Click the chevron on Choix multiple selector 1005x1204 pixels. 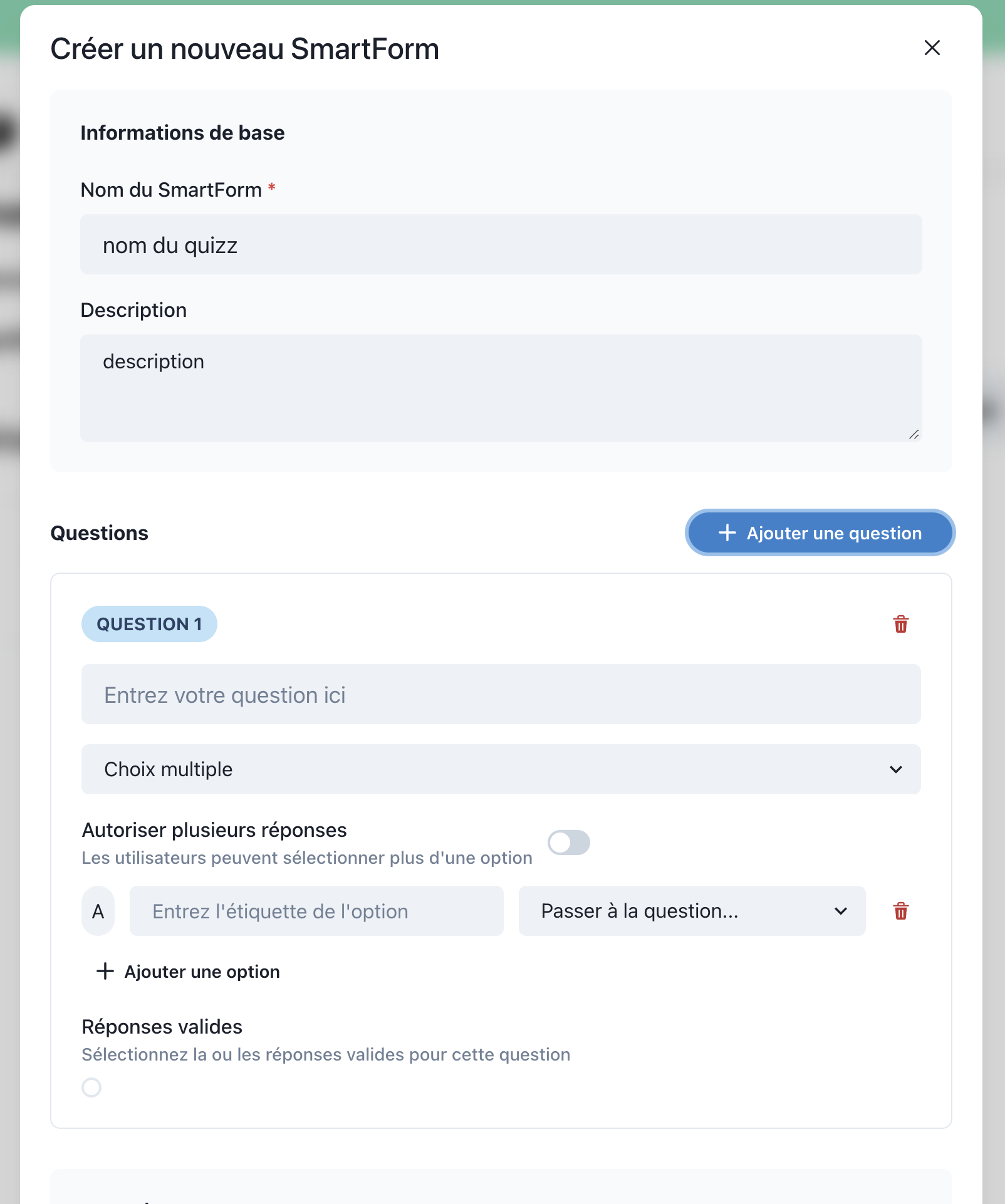point(896,769)
